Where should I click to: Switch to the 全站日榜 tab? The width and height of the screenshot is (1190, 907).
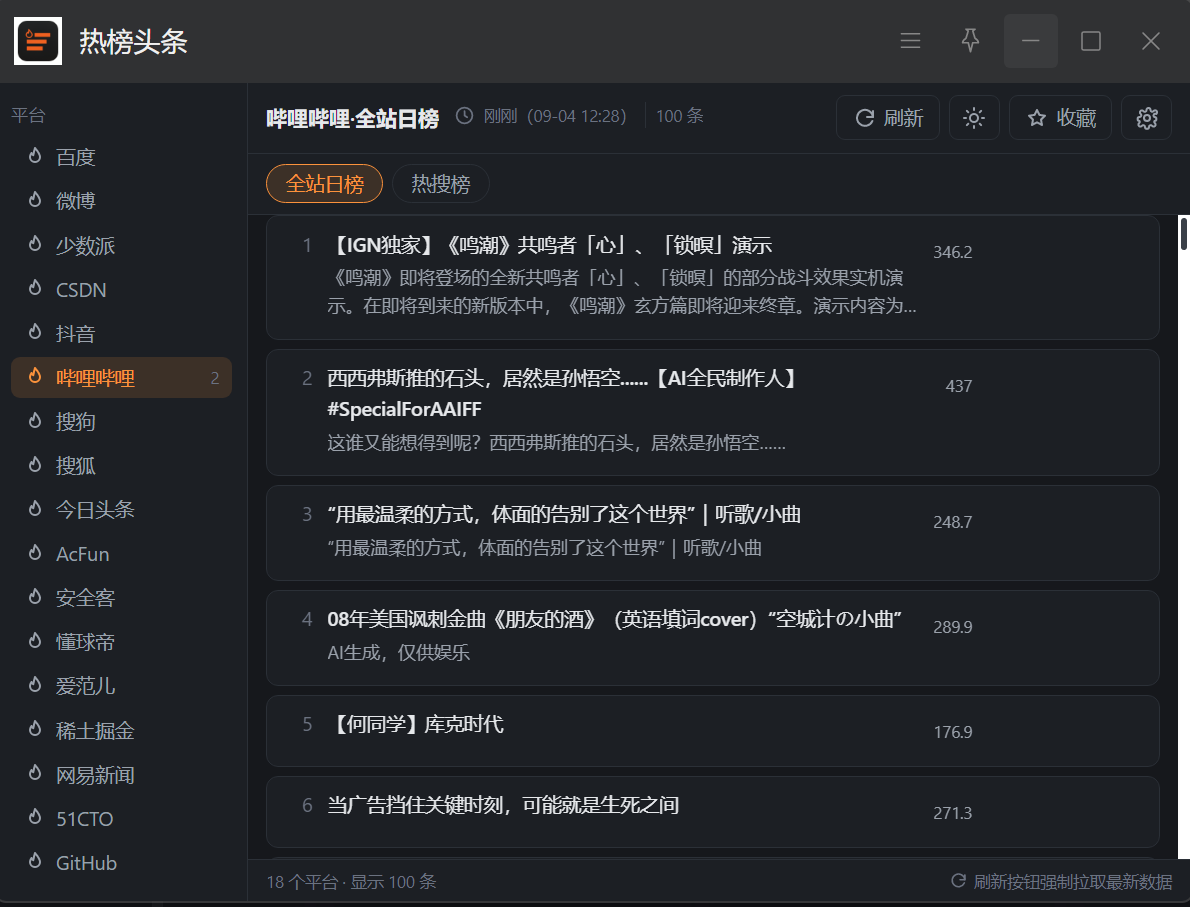(324, 184)
